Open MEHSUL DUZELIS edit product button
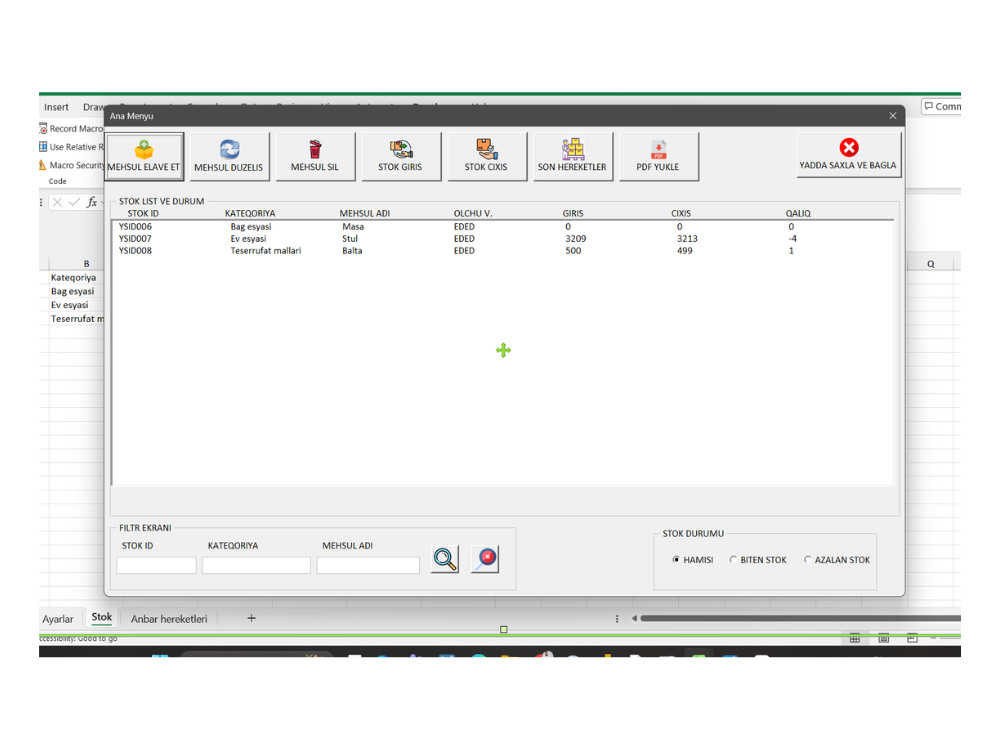The width and height of the screenshot is (1000, 750). pyautogui.click(x=229, y=156)
